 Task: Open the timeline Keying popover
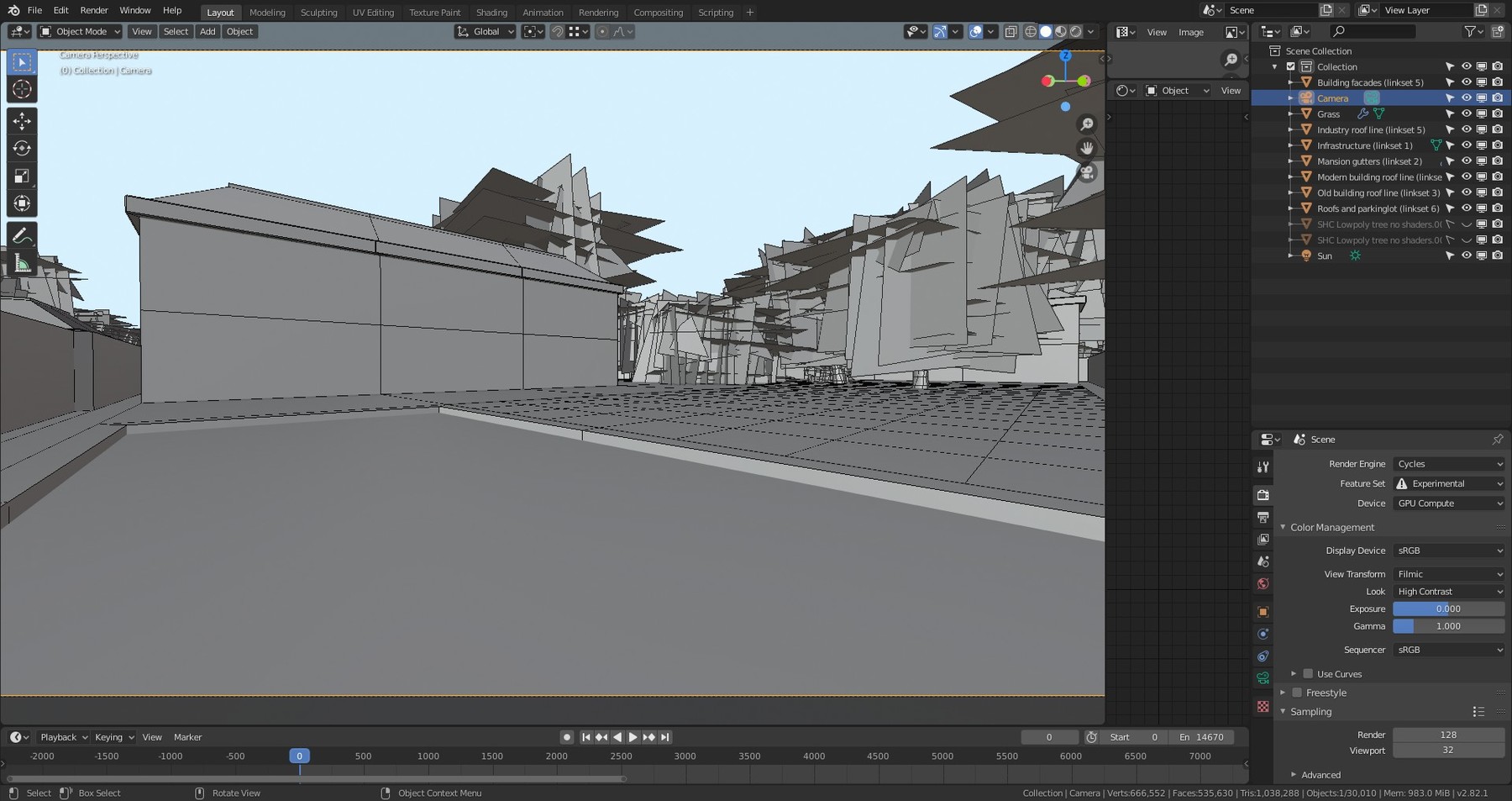pyautogui.click(x=114, y=737)
